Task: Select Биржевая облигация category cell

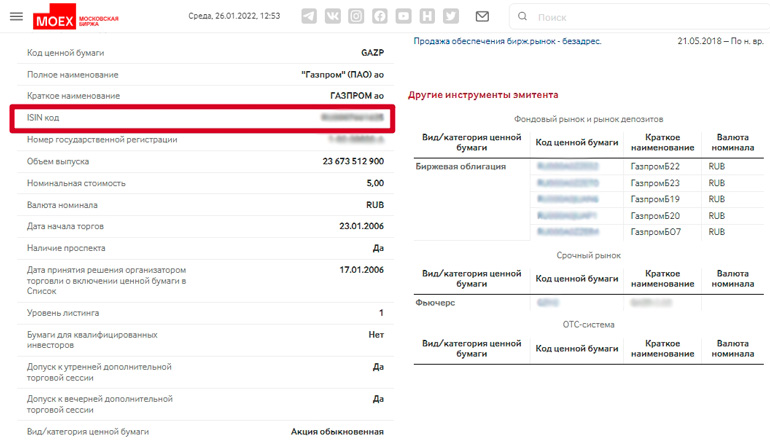Action: click(x=461, y=166)
